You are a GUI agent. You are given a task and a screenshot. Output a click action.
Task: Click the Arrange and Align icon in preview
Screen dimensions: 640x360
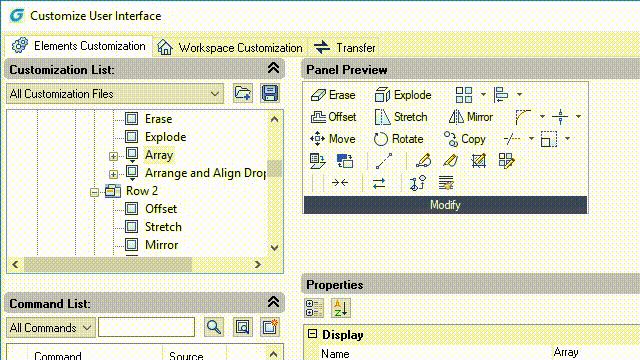[501, 95]
